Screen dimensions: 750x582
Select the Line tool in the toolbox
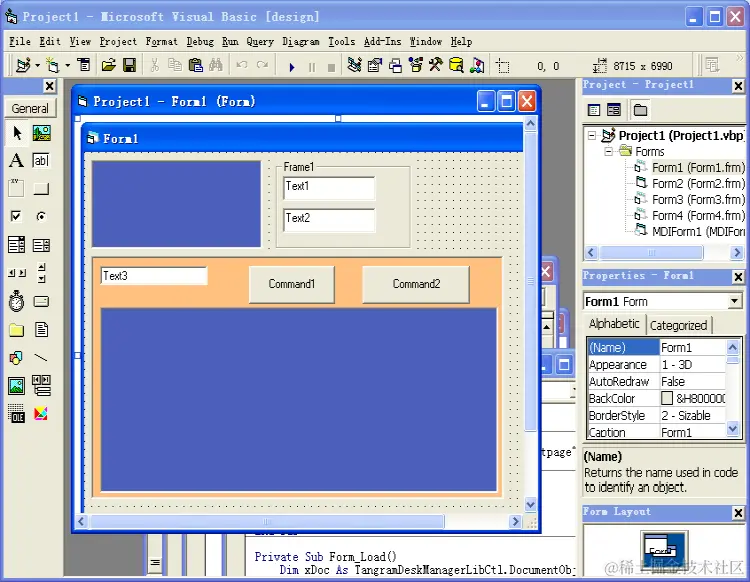tap(42, 358)
